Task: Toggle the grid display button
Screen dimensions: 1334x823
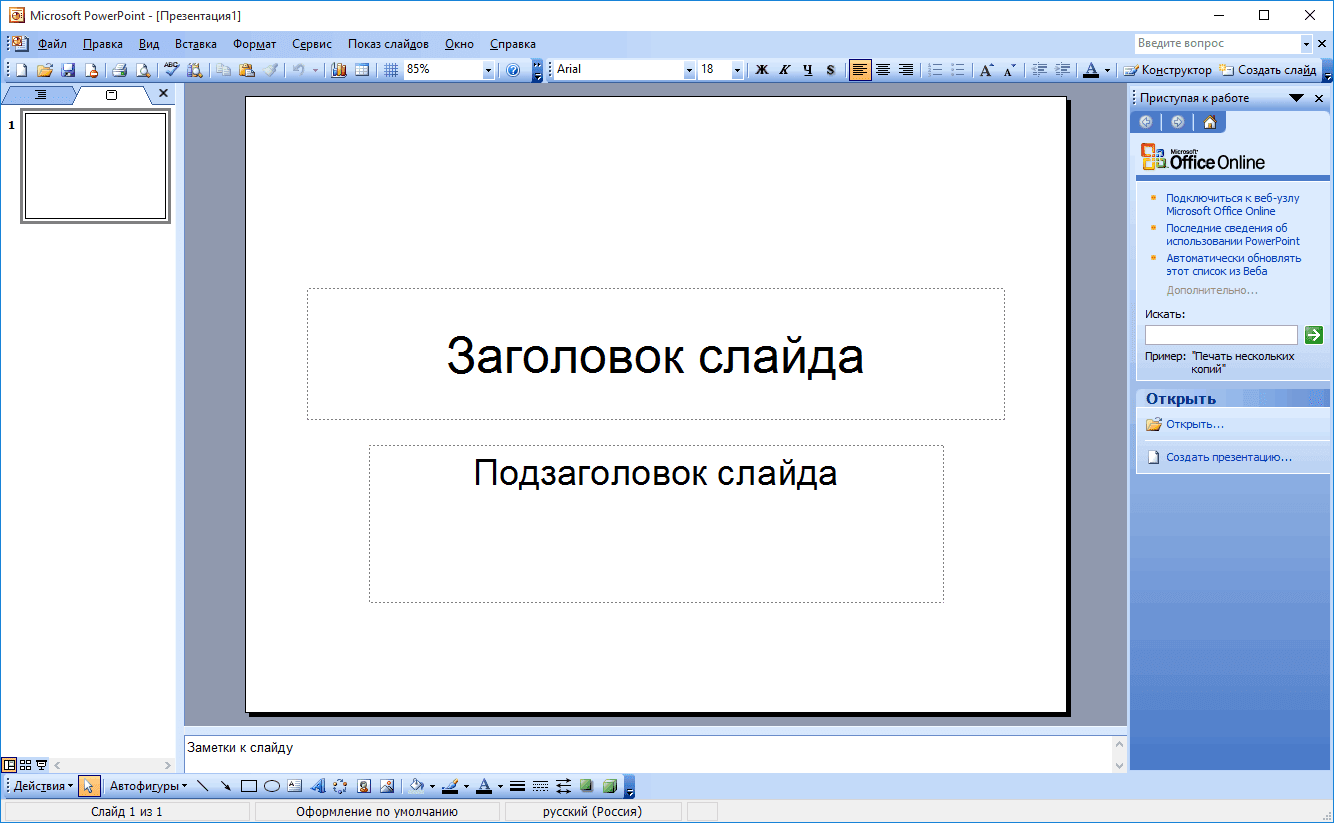Action: click(x=391, y=70)
